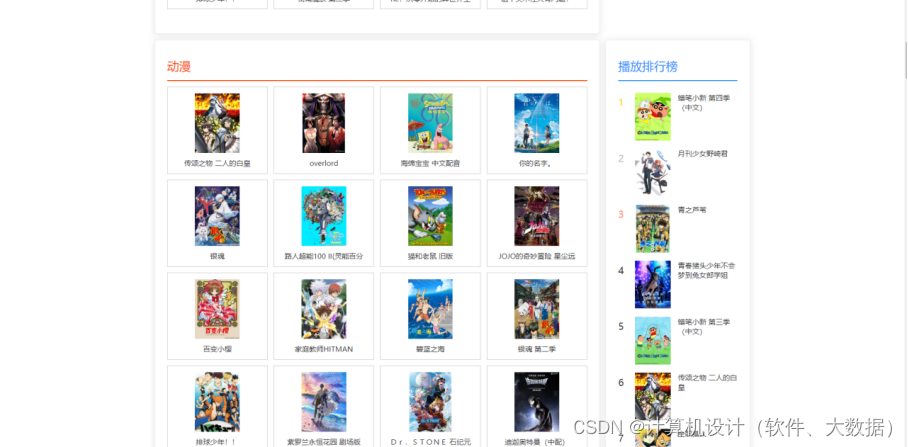Open the Dr. STONE 石纪元 poster

tap(430, 402)
